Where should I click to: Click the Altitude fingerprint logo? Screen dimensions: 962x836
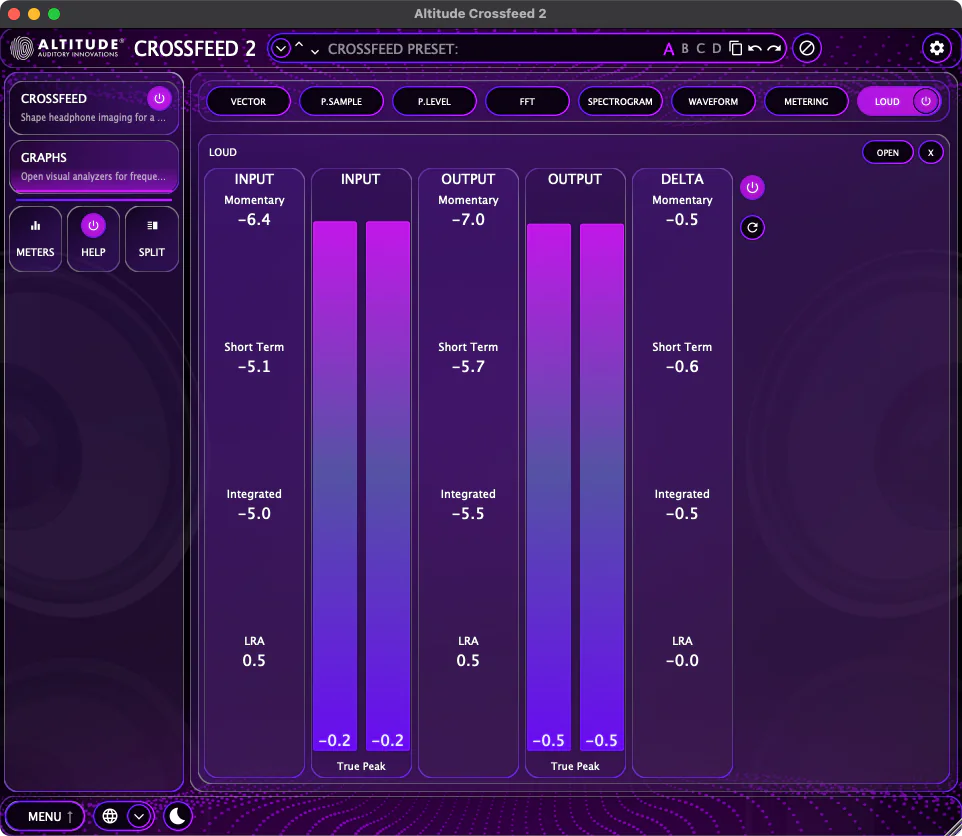pyautogui.click(x=21, y=48)
